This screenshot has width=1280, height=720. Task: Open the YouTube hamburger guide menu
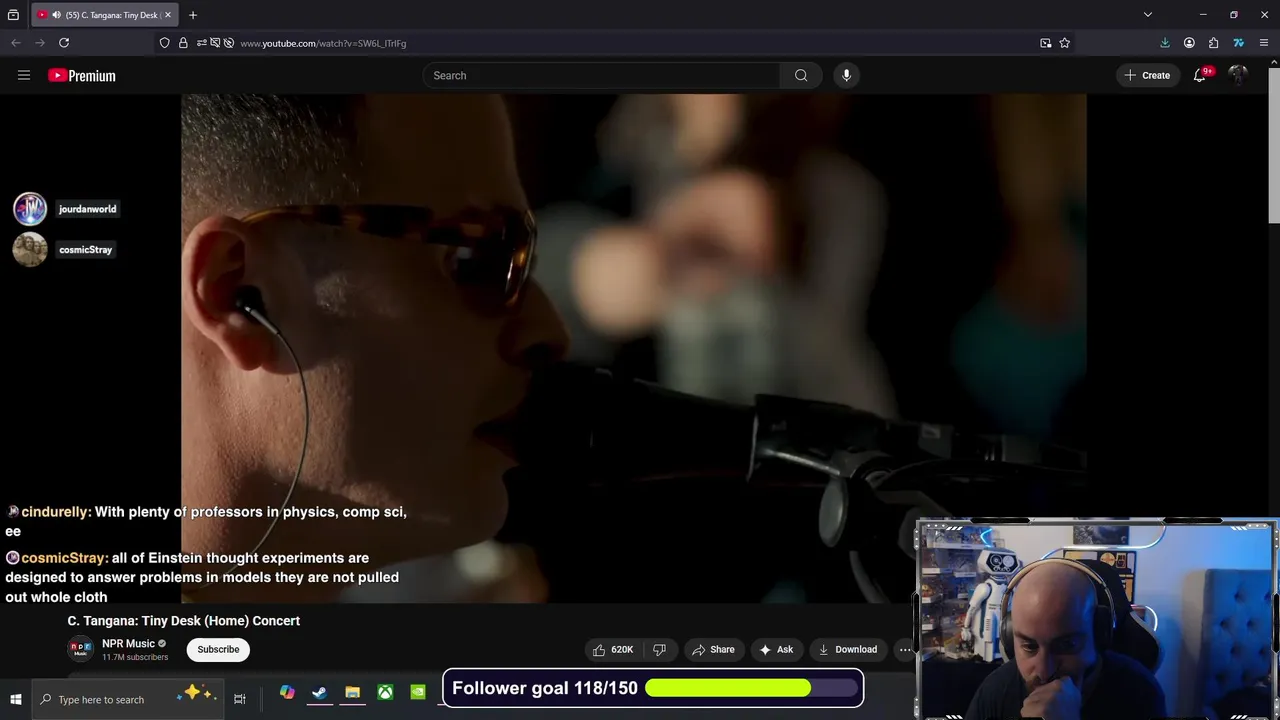coord(24,75)
